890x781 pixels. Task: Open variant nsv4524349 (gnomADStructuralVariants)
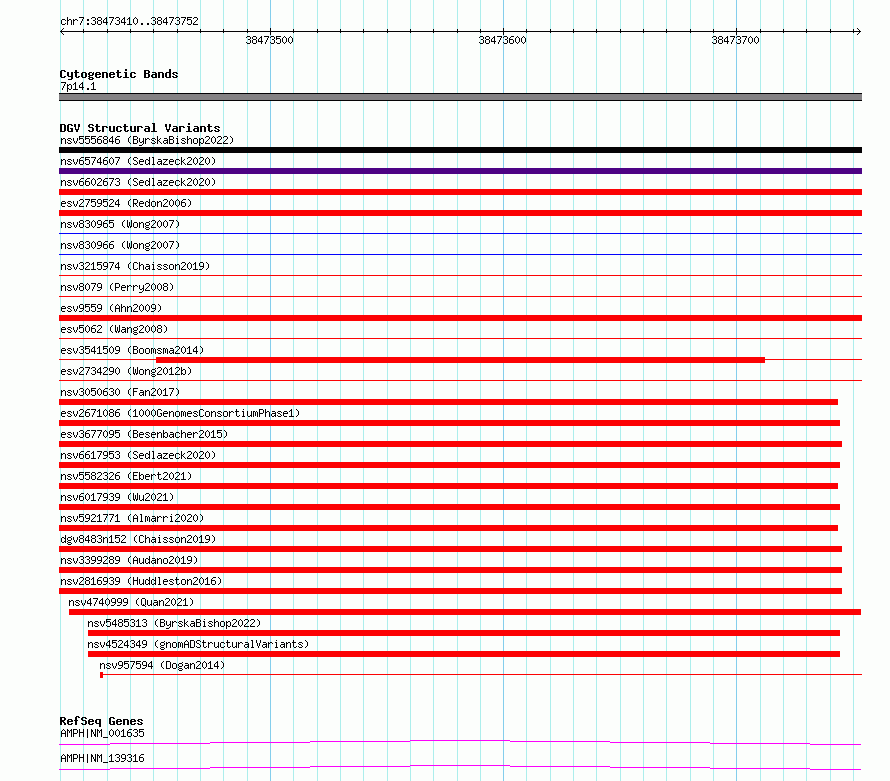tap(198, 644)
